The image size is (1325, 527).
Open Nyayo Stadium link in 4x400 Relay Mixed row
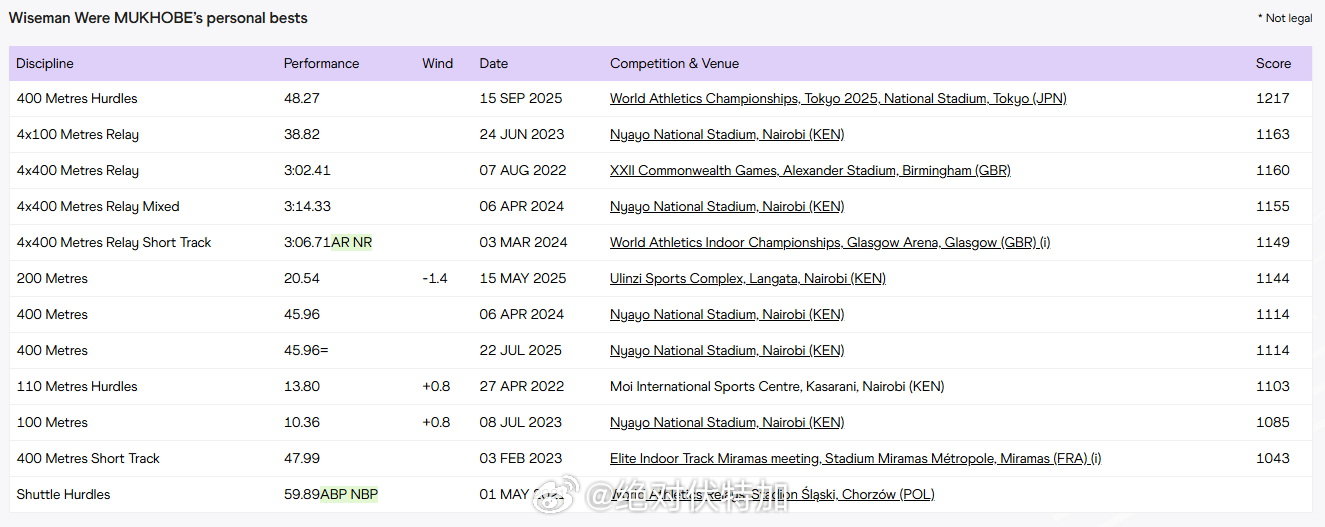click(x=727, y=206)
